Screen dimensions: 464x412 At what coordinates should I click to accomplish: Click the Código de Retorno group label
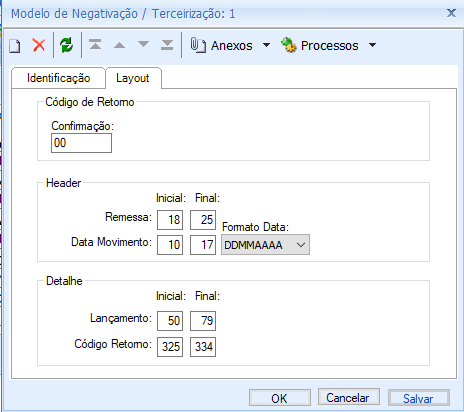90,102
